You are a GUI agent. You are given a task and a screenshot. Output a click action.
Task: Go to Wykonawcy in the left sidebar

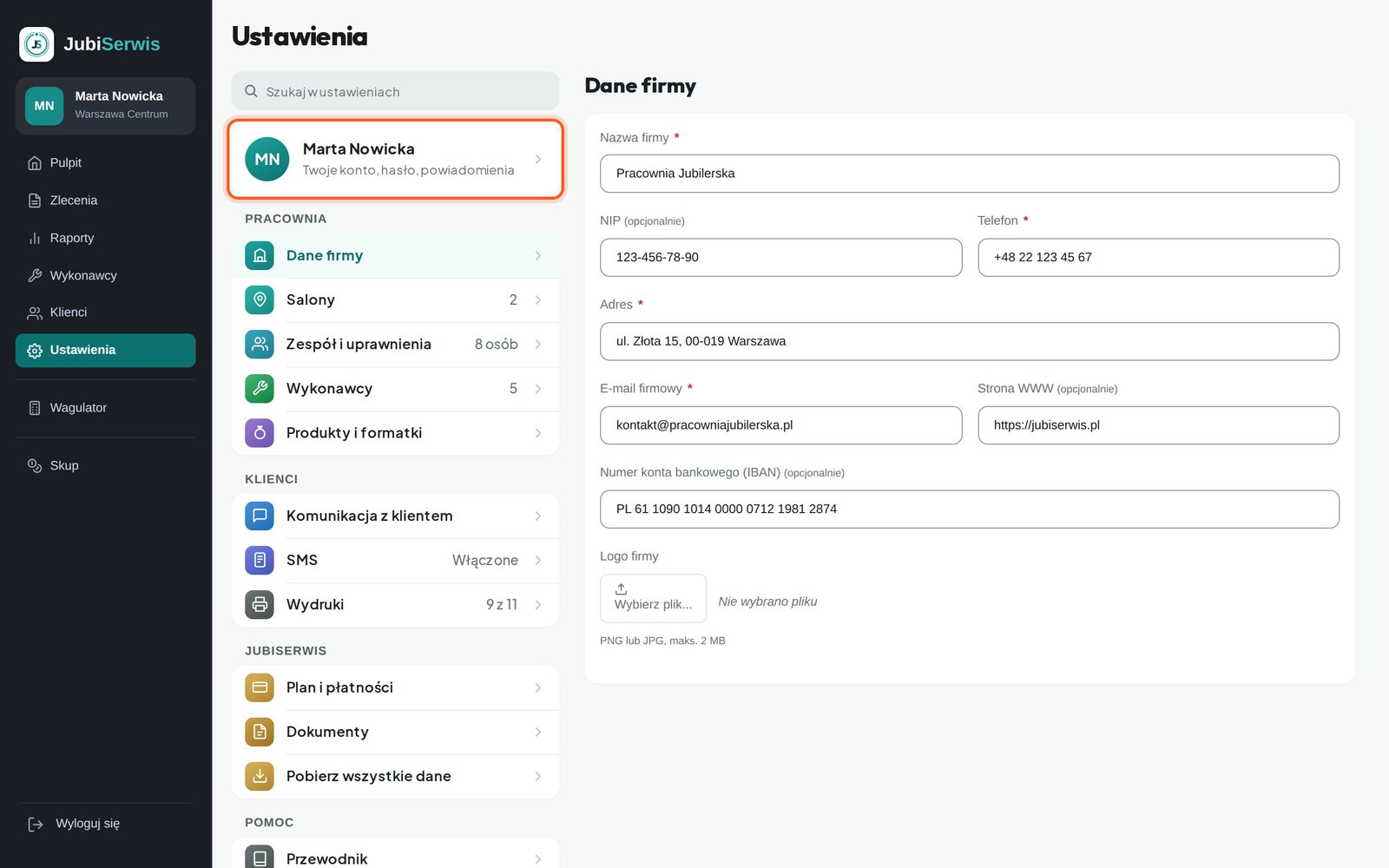pyautogui.click(x=105, y=275)
